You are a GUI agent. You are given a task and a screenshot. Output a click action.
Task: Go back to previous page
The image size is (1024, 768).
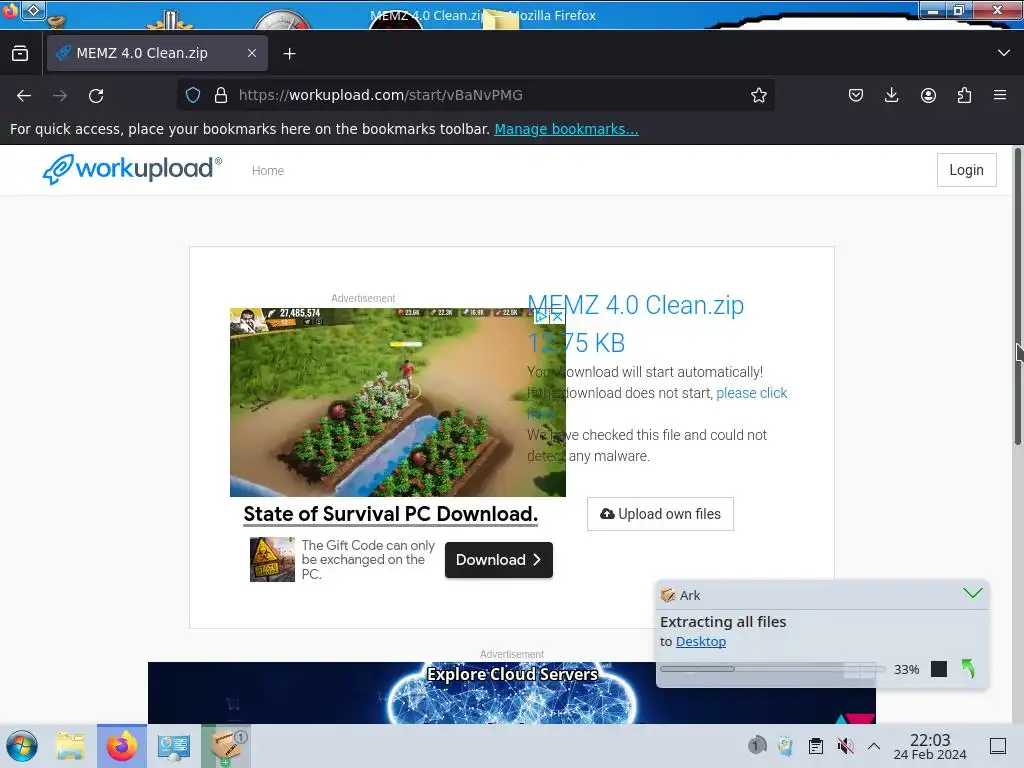pyautogui.click(x=24, y=95)
